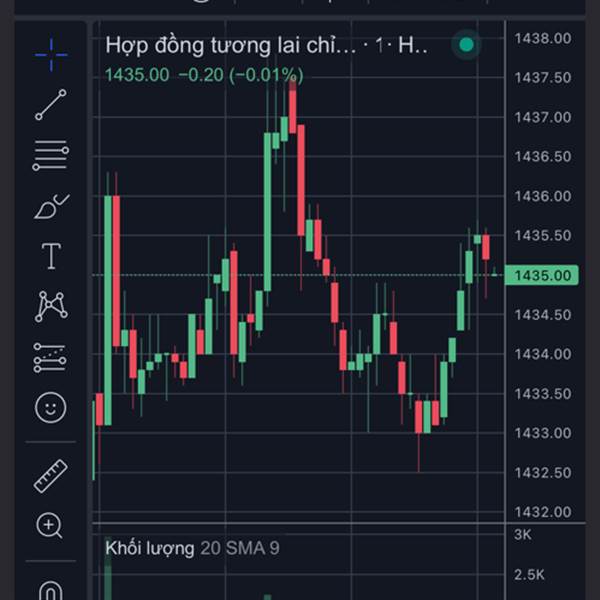Click the 1436.50 price axis label
This screenshot has width=600, height=600.
[x=543, y=157]
